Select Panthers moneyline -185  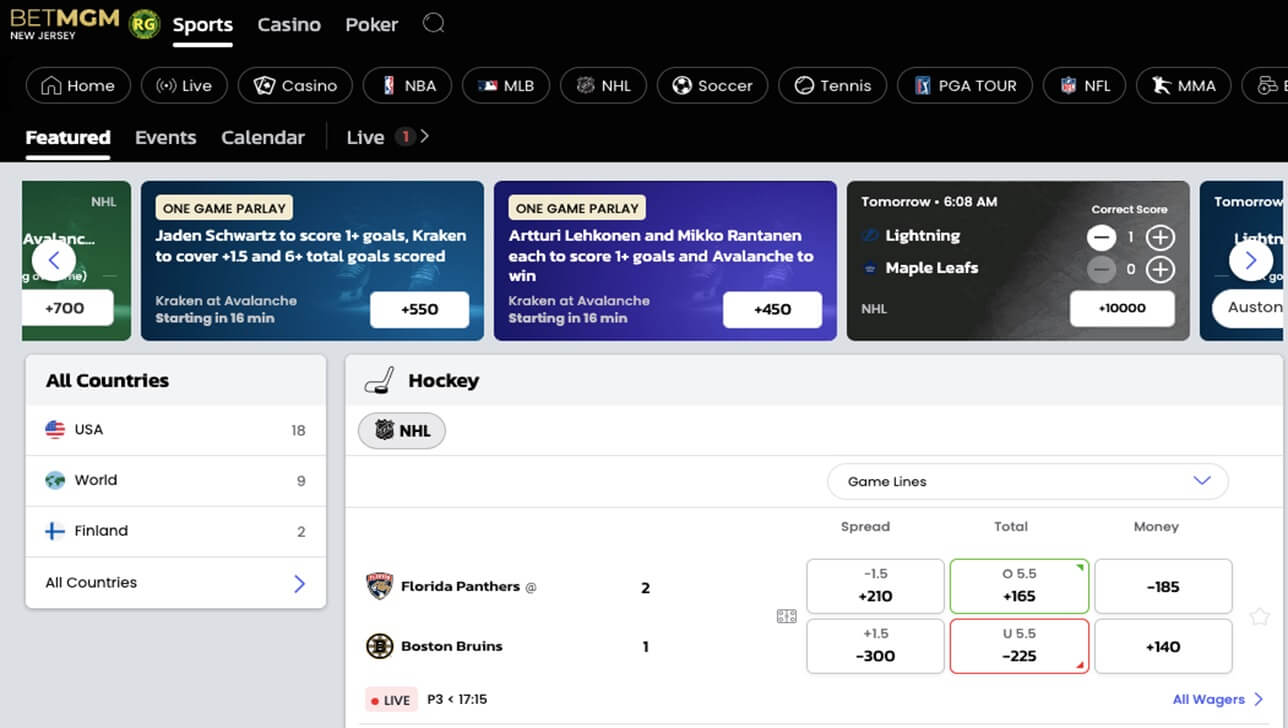[x=1163, y=586]
